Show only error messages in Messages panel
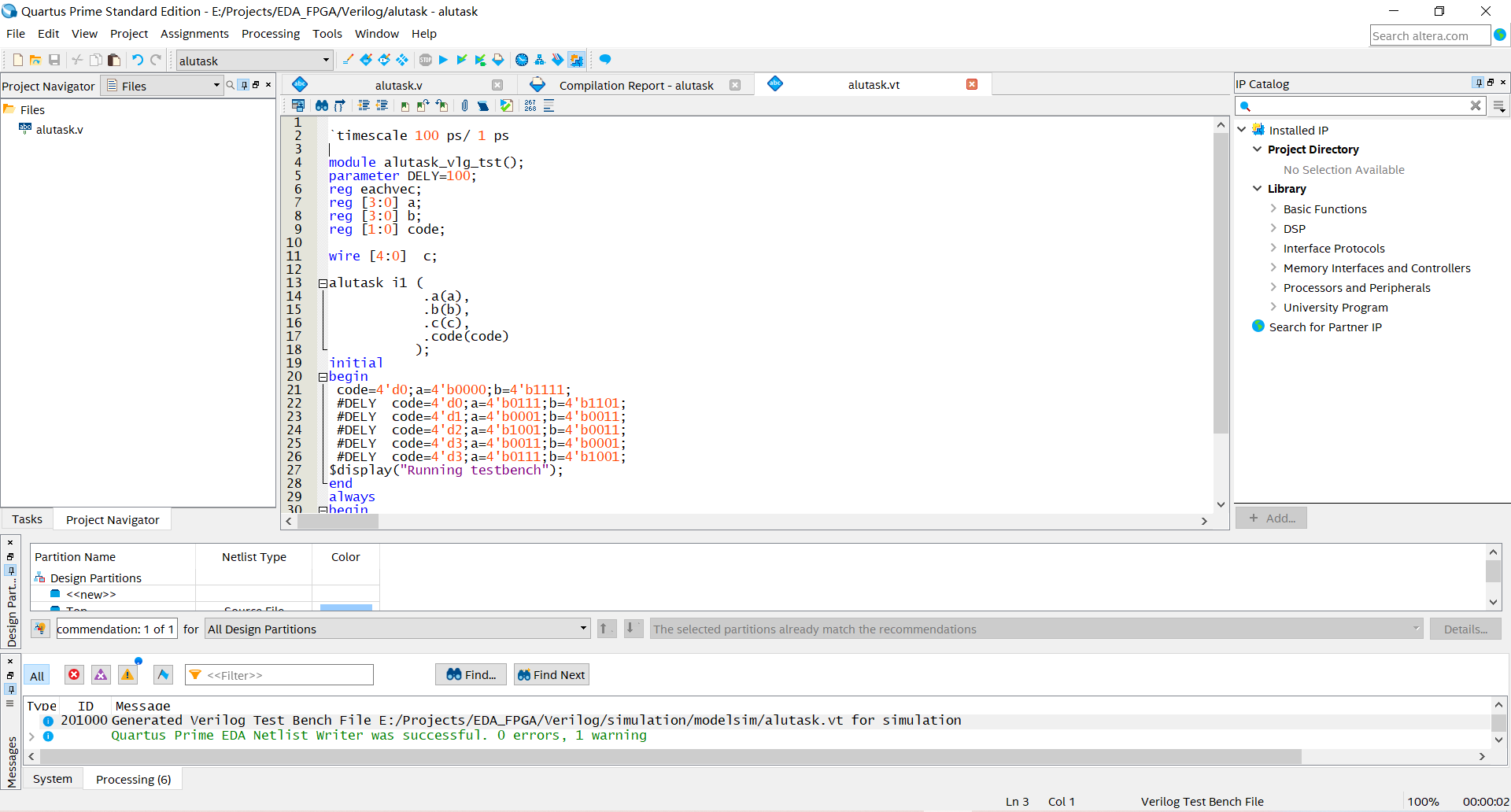This screenshot has width=1511, height=812. tap(74, 674)
